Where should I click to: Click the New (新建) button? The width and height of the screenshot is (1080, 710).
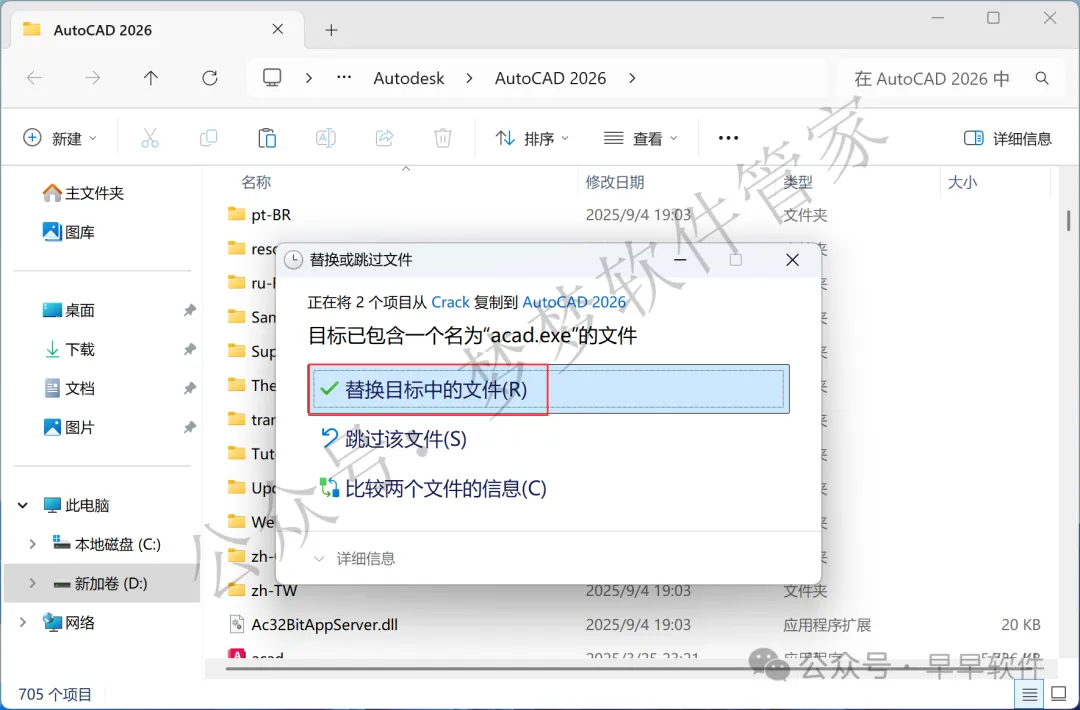[x=60, y=138]
